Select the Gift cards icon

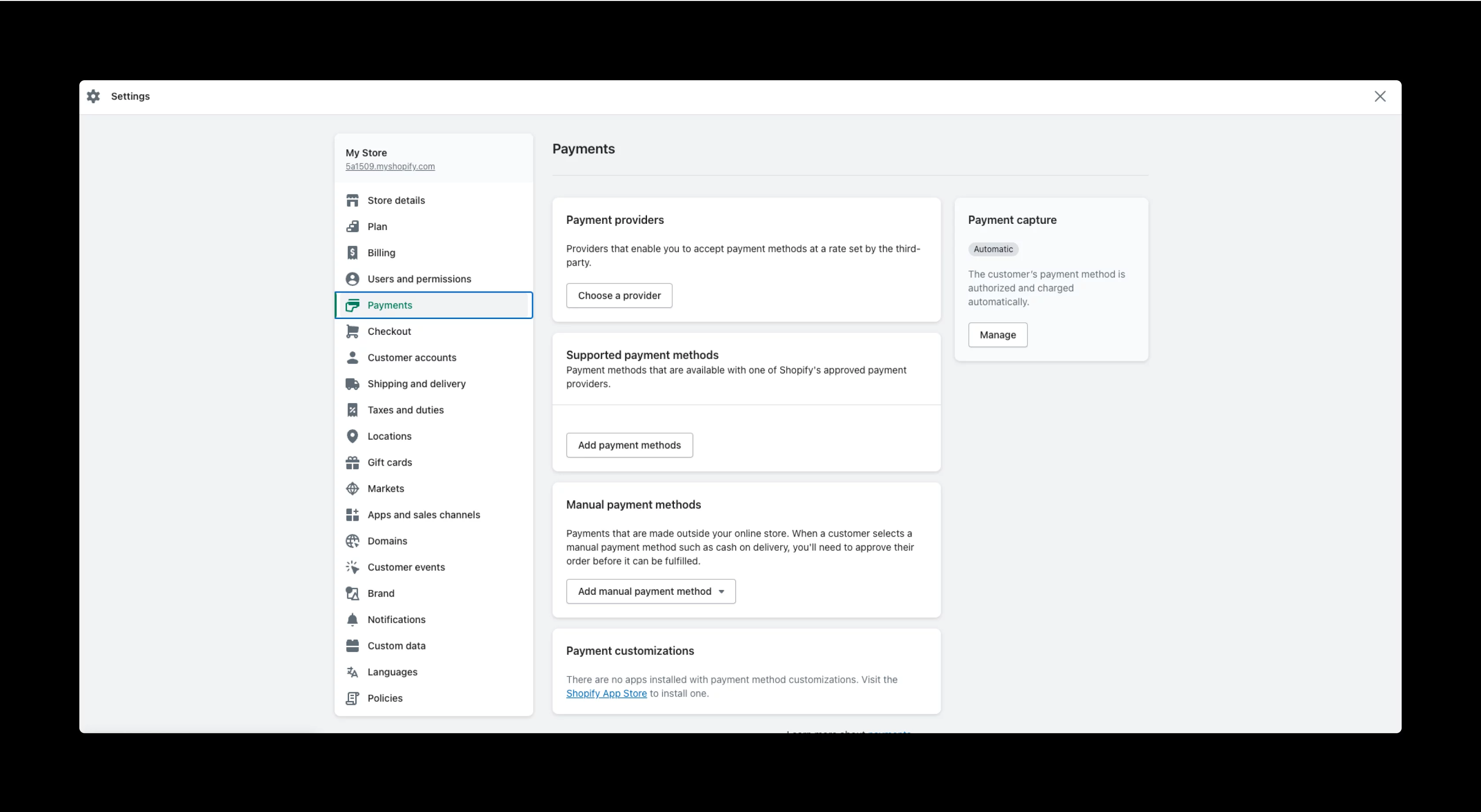coord(353,462)
